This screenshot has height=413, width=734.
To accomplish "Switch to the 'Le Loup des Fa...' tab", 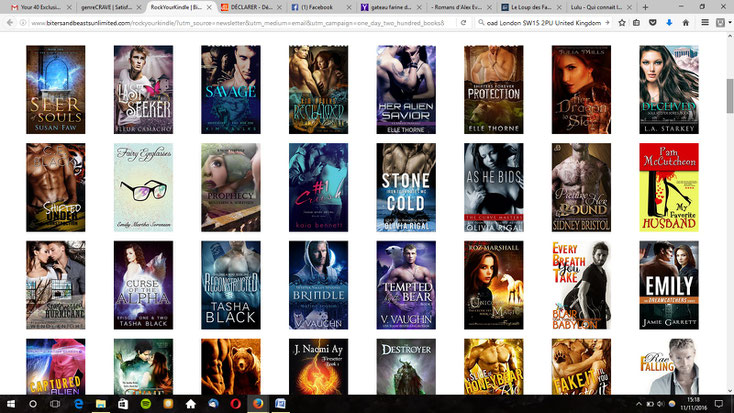I will tap(531, 7).
